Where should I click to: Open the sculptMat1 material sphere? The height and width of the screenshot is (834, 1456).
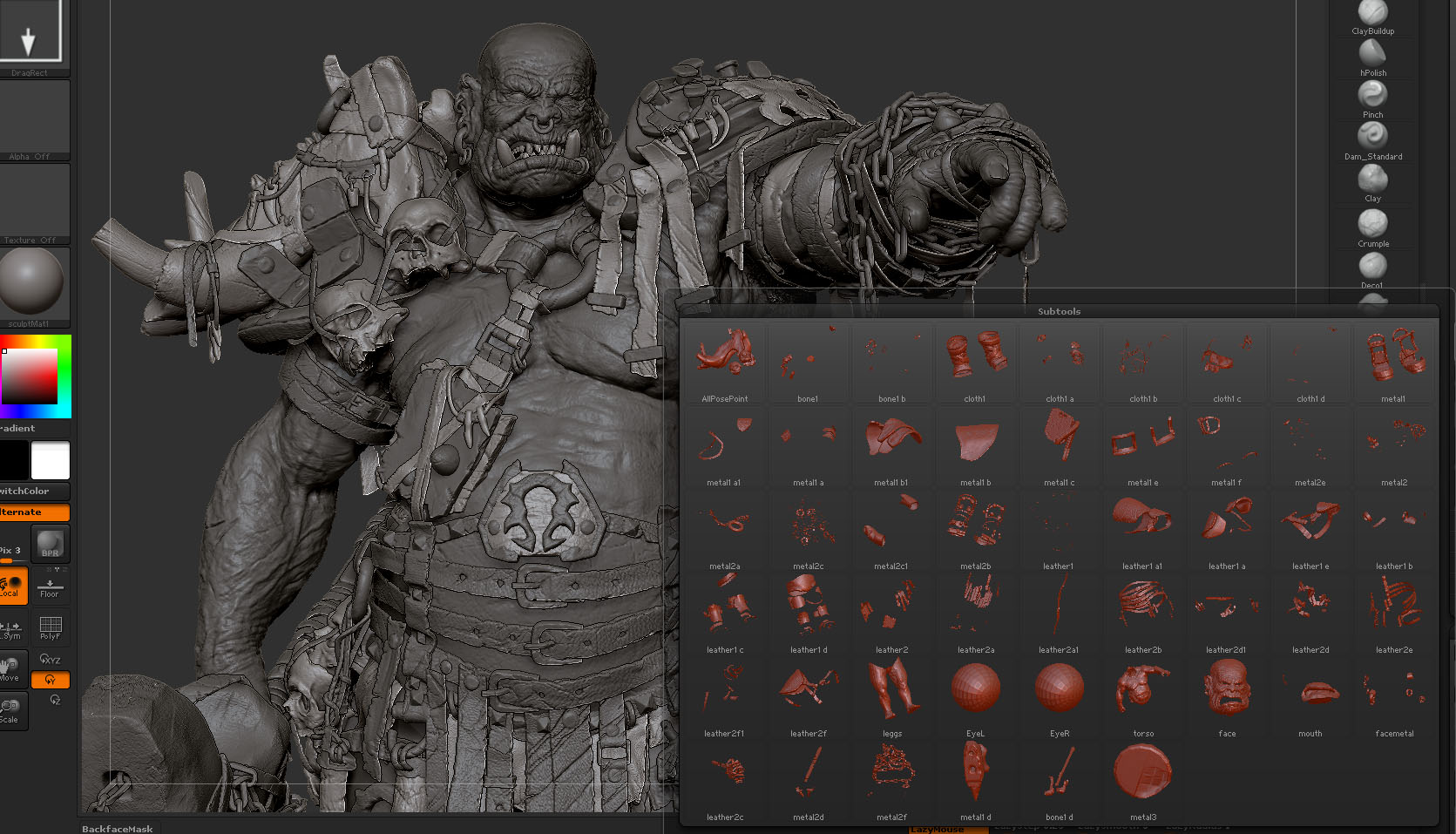point(33,288)
